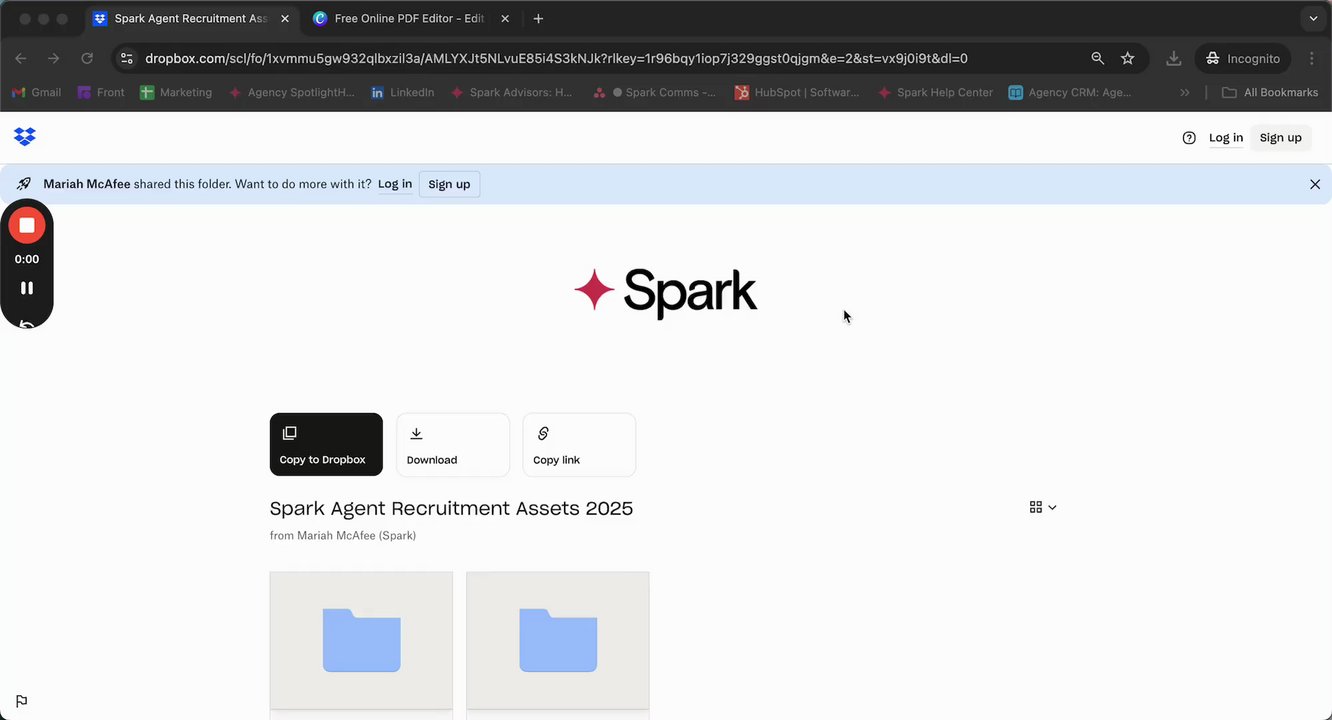This screenshot has width=1332, height=720.
Task: Open the Chrome three-dot menu
Action: pyautogui.click(x=1312, y=59)
